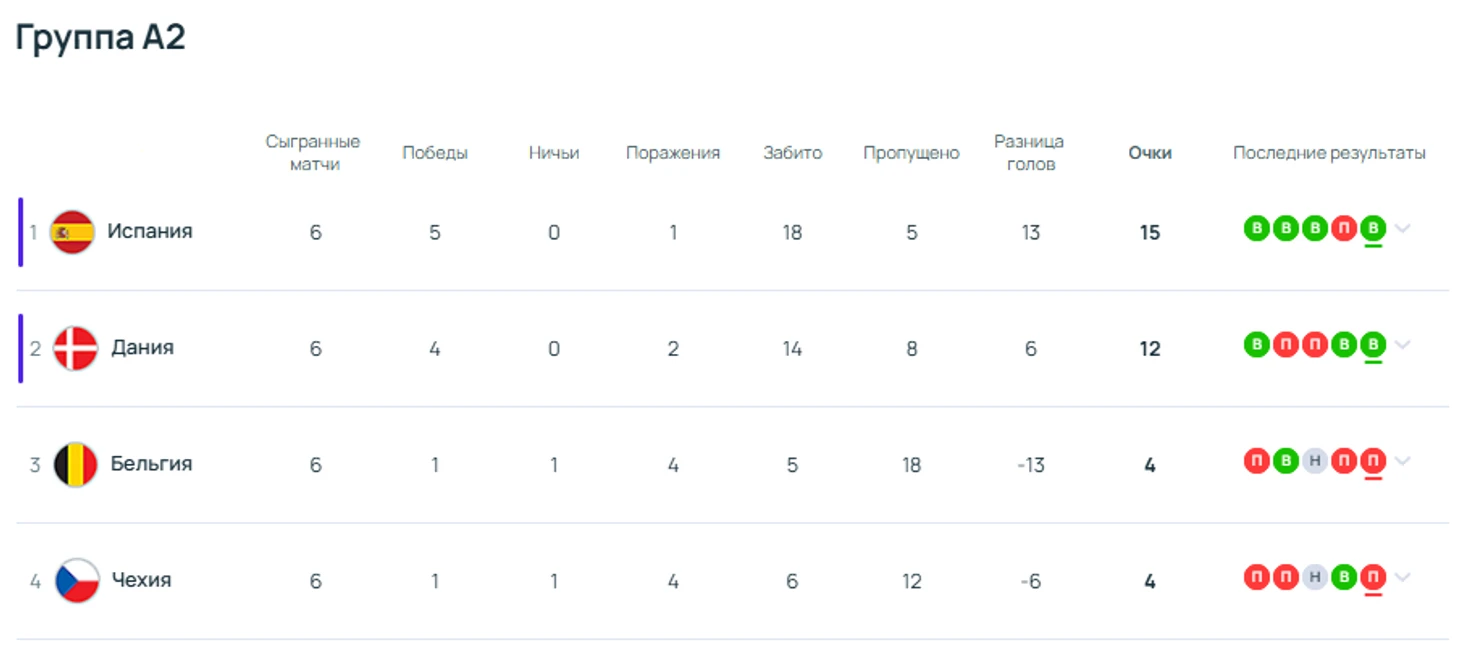Expand Denmark's recent results chevron
The width and height of the screenshot is (1460, 654).
coord(1403,345)
